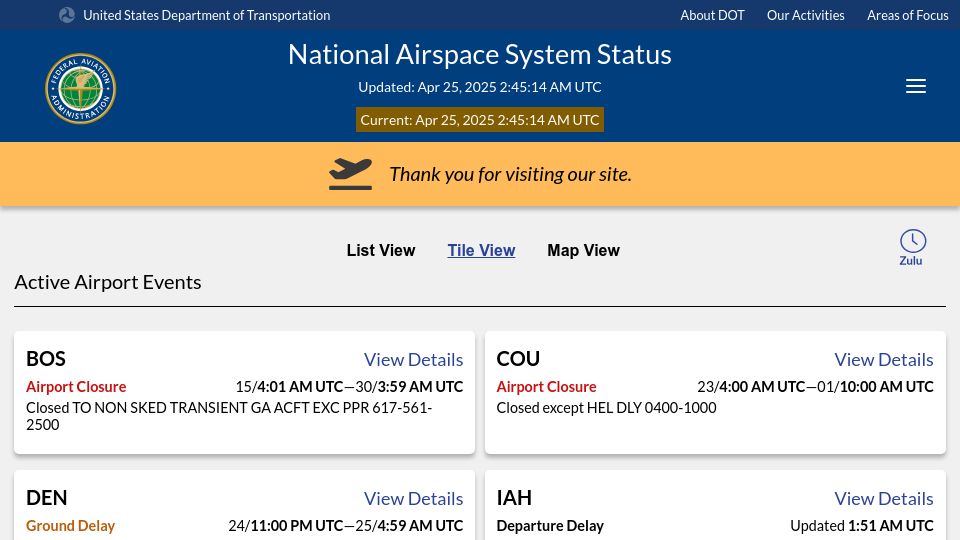Click COU closure time range text

pyautogui.click(x=815, y=387)
